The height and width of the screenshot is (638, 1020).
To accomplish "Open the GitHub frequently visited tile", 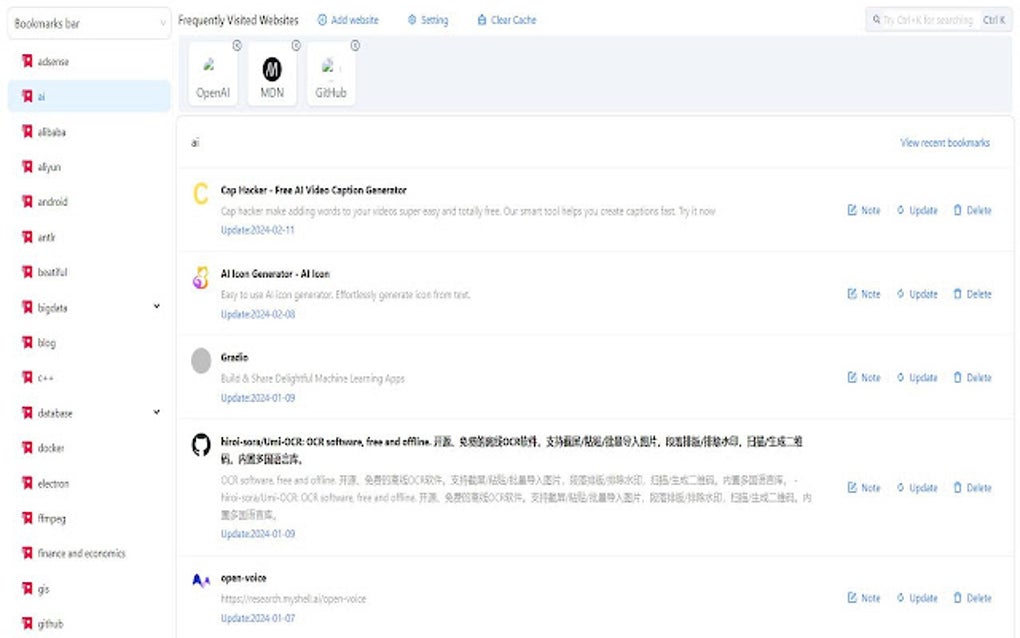I will 330,73.
